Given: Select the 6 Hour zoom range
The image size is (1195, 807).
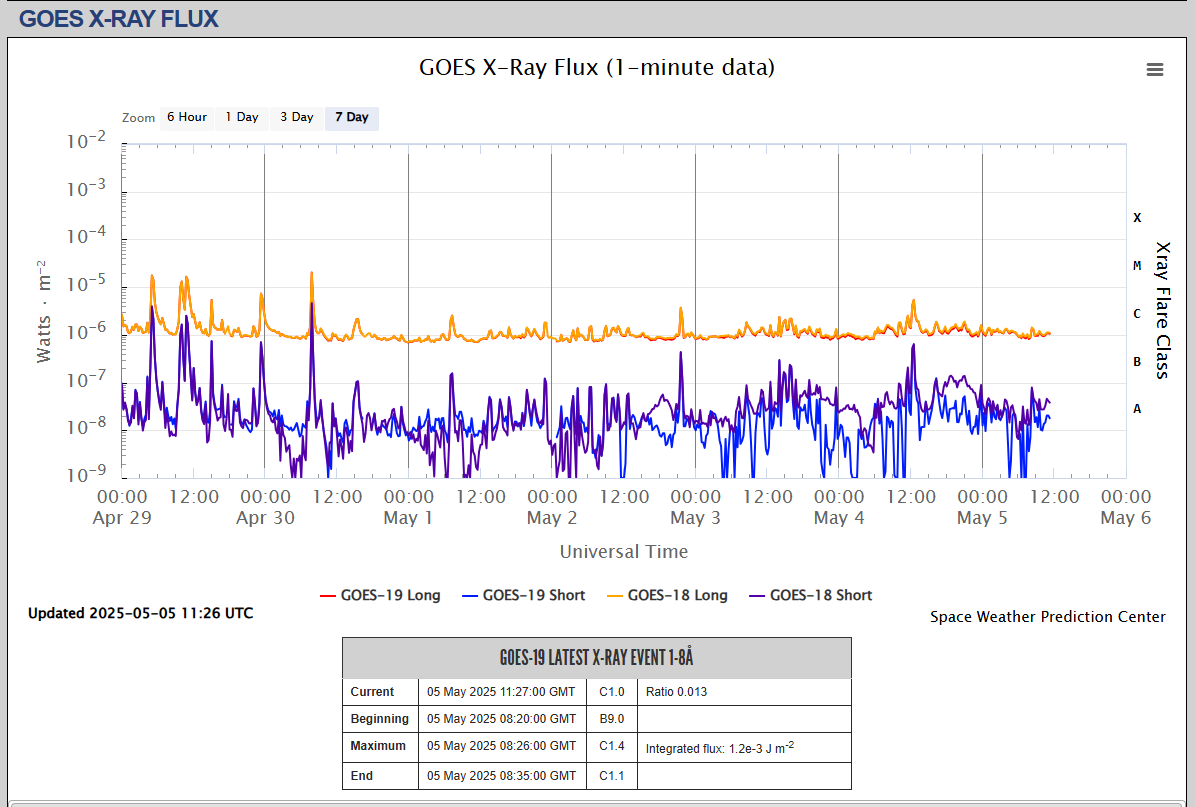Looking at the screenshot, I should [x=187, y=117].
